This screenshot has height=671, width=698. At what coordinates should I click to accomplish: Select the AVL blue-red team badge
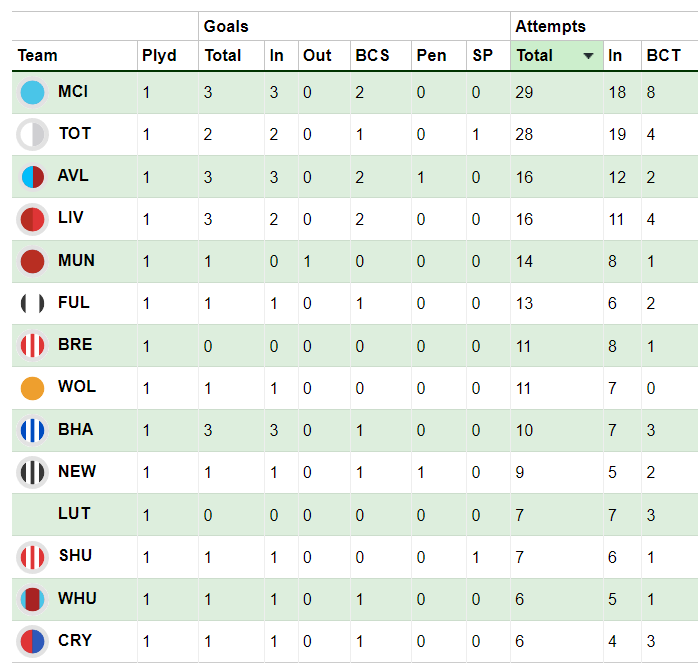coord(32,177)
